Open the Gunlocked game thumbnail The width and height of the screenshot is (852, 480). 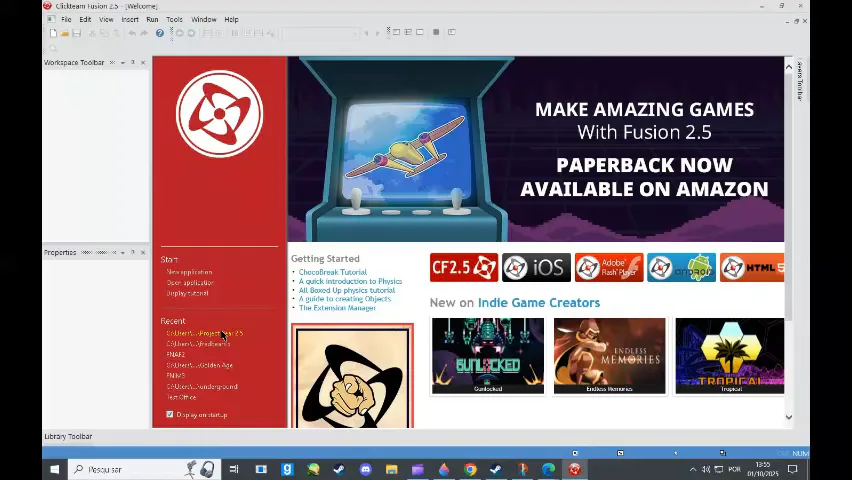click(x=488, y=356)
